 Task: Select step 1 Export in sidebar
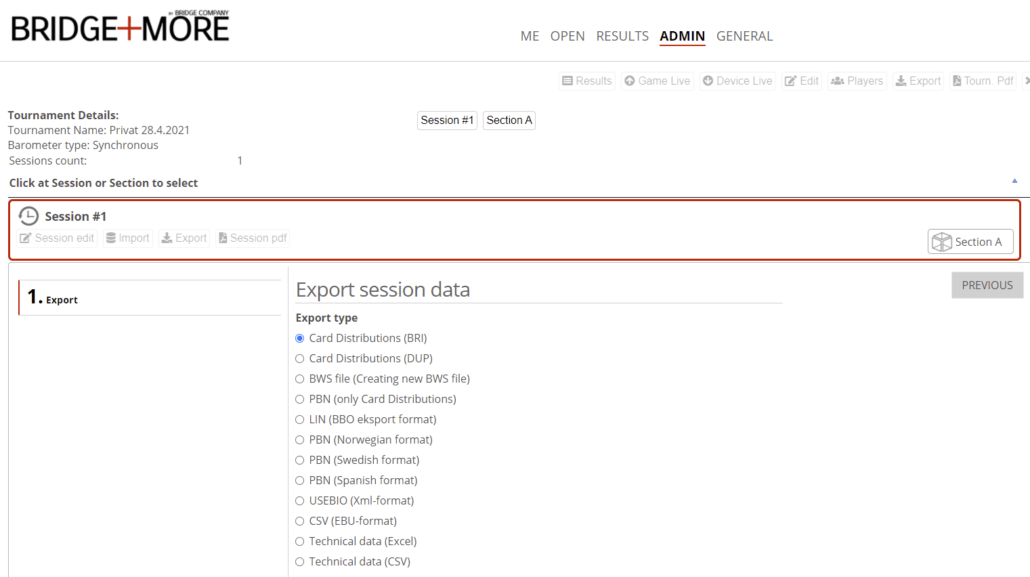click(61, 298)
